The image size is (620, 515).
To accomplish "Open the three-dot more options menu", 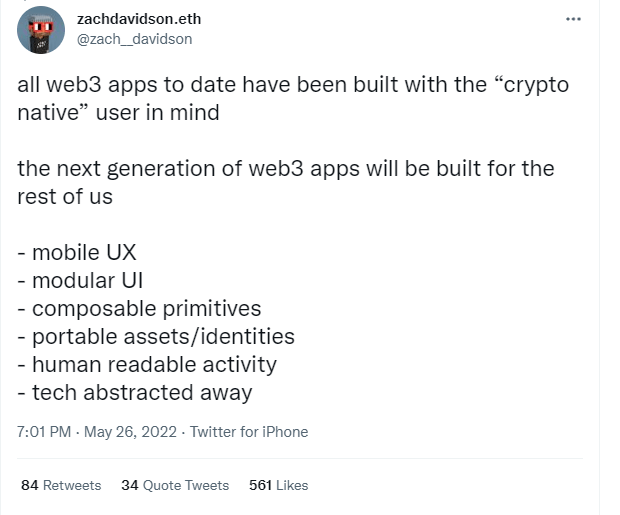I will click(x=573, y=19).
